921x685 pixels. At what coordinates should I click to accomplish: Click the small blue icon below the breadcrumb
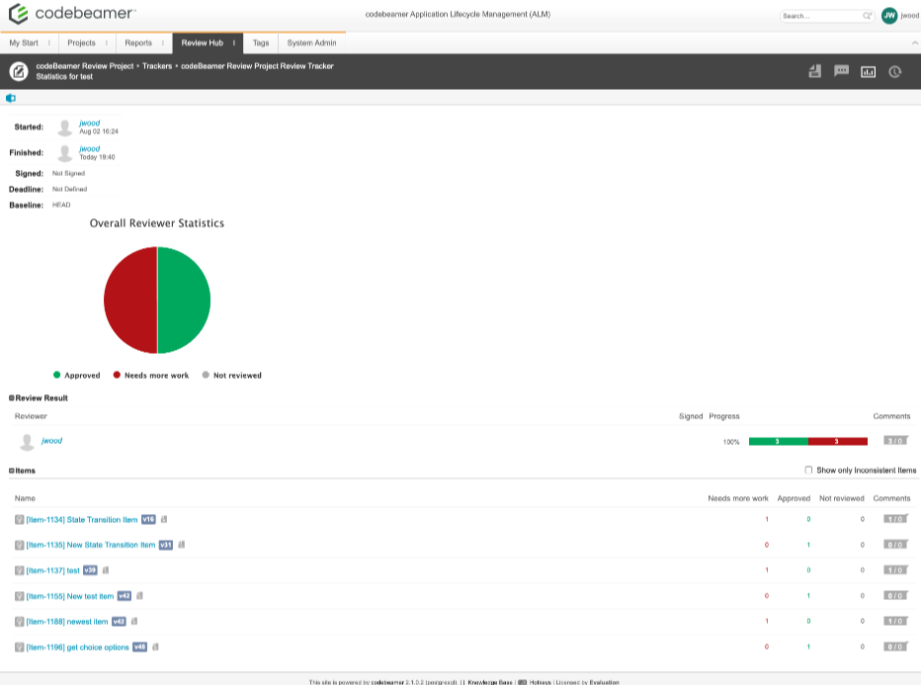click(11, 98)
